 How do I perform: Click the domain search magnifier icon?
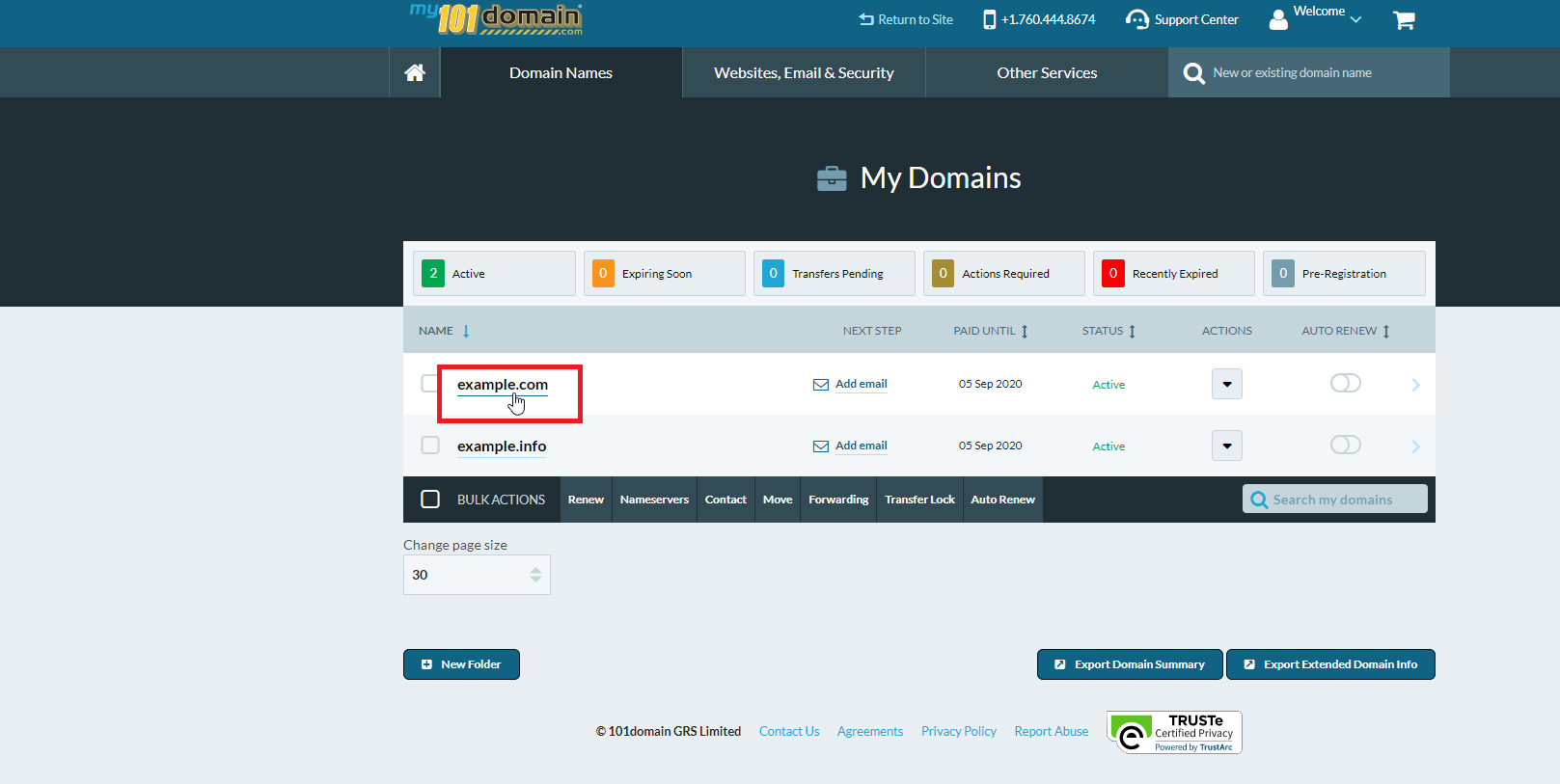click(x=1193, y=73)
